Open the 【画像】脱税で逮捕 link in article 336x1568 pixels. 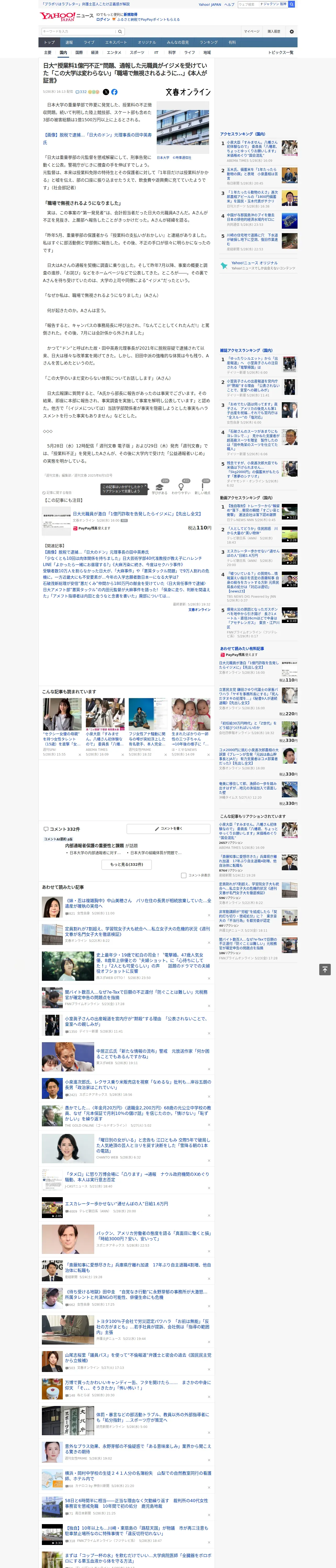[x=97, y=139]
